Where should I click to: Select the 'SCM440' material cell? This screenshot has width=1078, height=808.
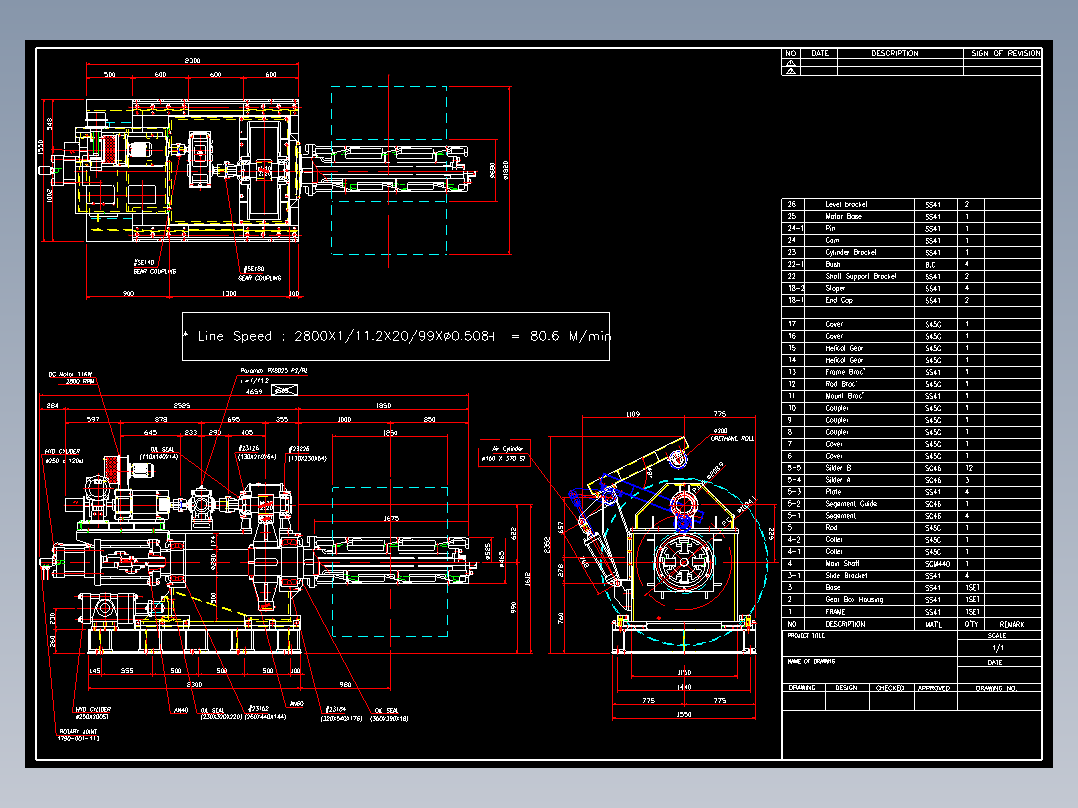[x=937, y=564]
